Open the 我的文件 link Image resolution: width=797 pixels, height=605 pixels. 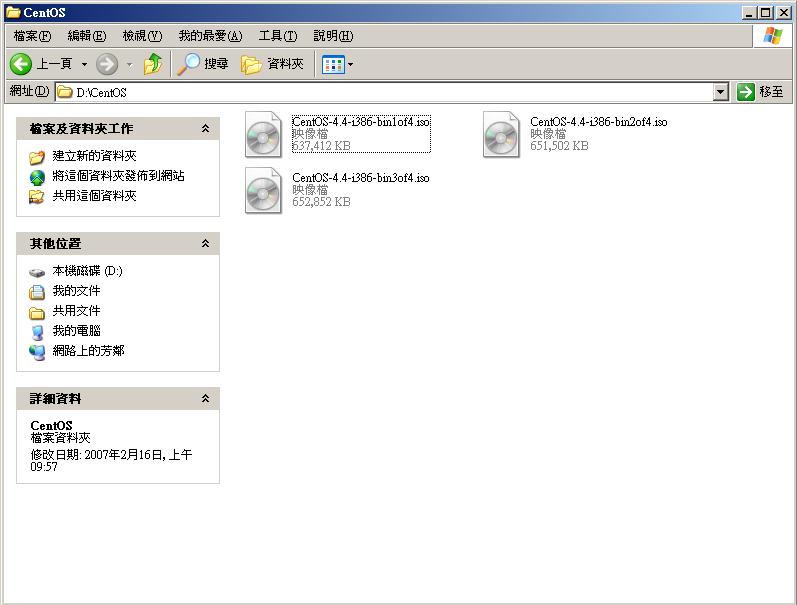(76, 291)
